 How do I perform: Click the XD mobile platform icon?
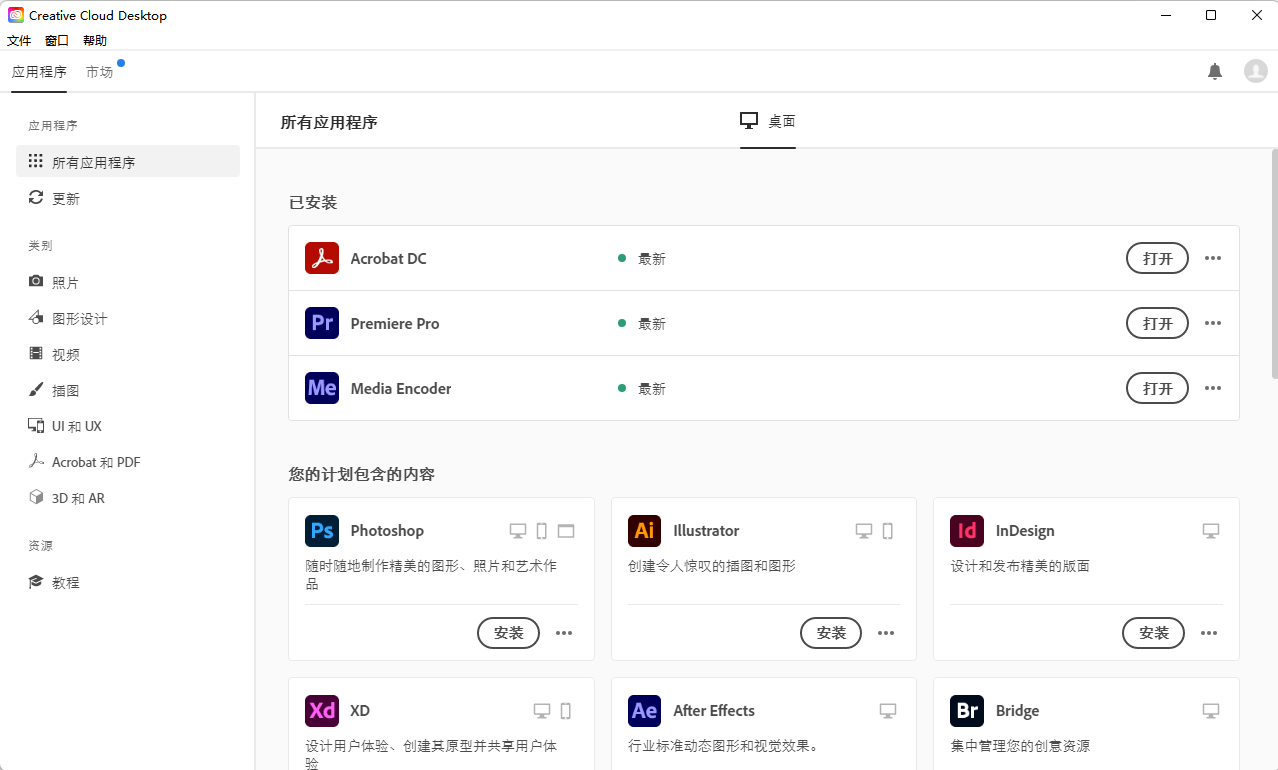tap(566, 711)
